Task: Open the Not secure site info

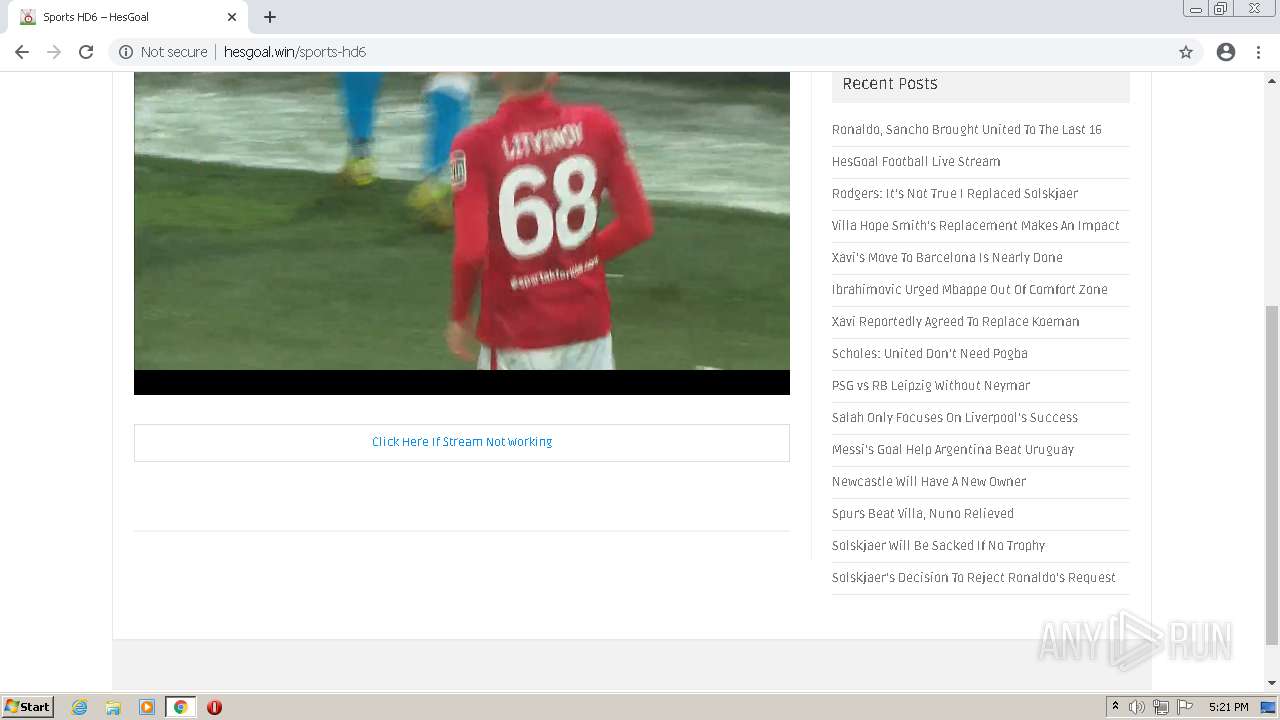Action: point(163,52)
